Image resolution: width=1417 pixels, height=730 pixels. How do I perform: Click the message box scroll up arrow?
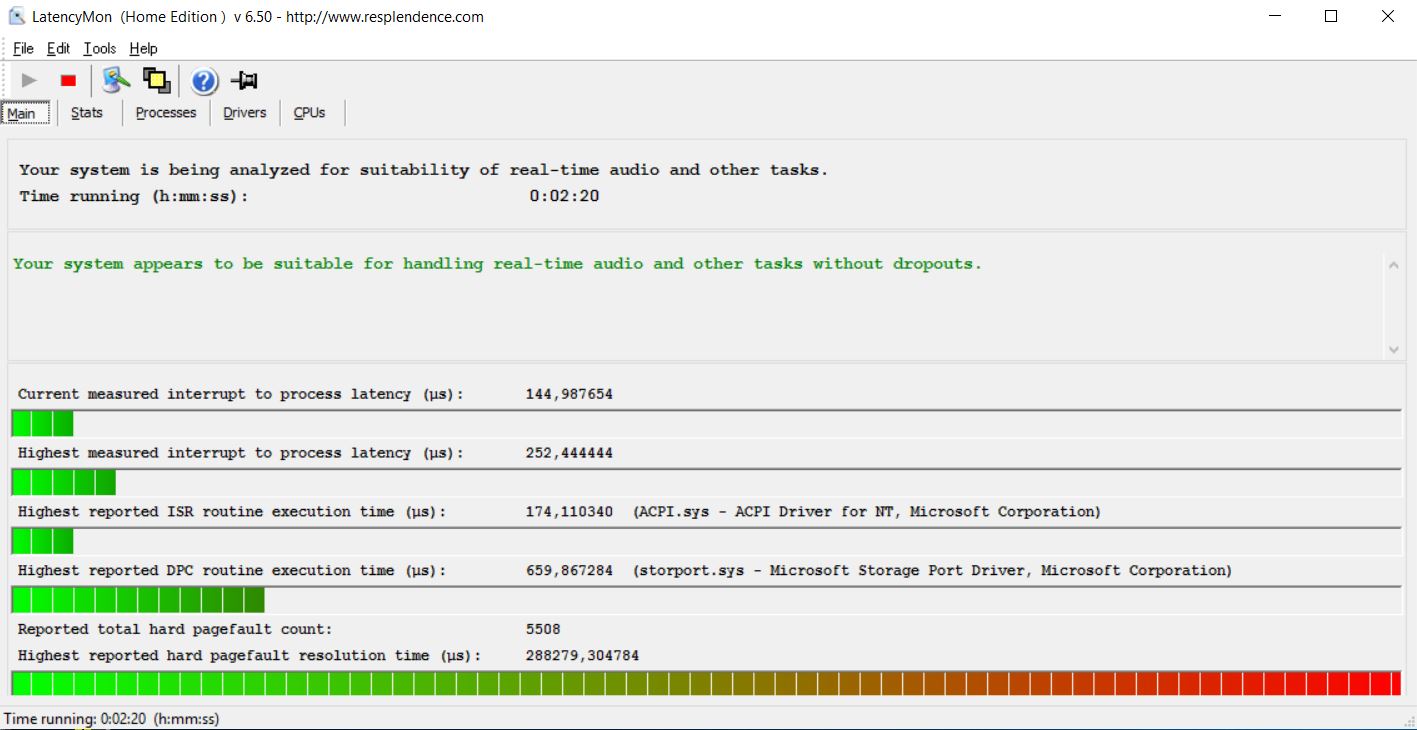1394,264
